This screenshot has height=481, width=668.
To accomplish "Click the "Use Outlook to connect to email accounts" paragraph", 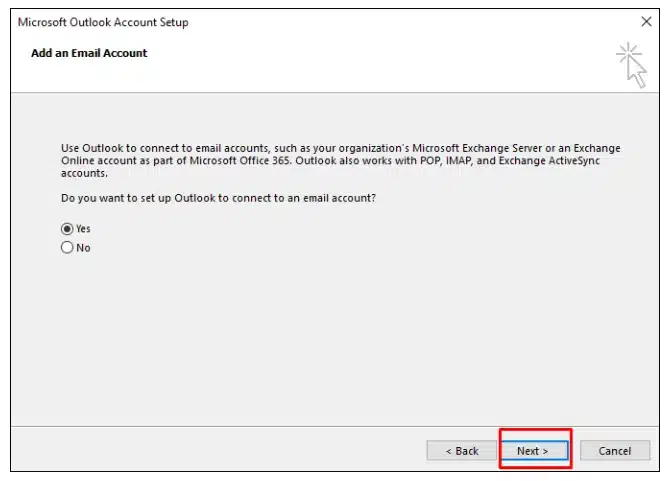I will (x=340, y=161).
